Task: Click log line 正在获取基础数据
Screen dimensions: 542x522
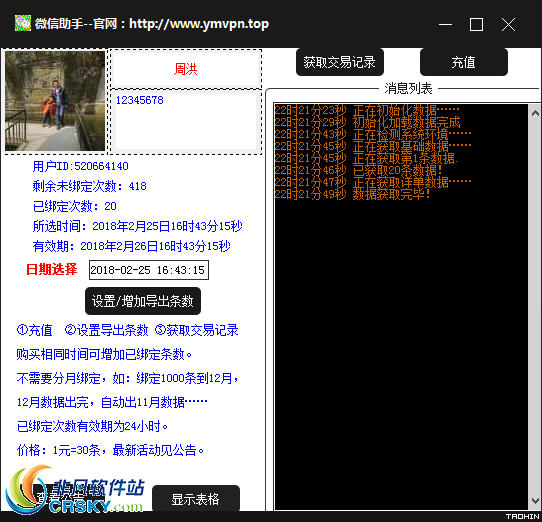Action: coord(373,146)
